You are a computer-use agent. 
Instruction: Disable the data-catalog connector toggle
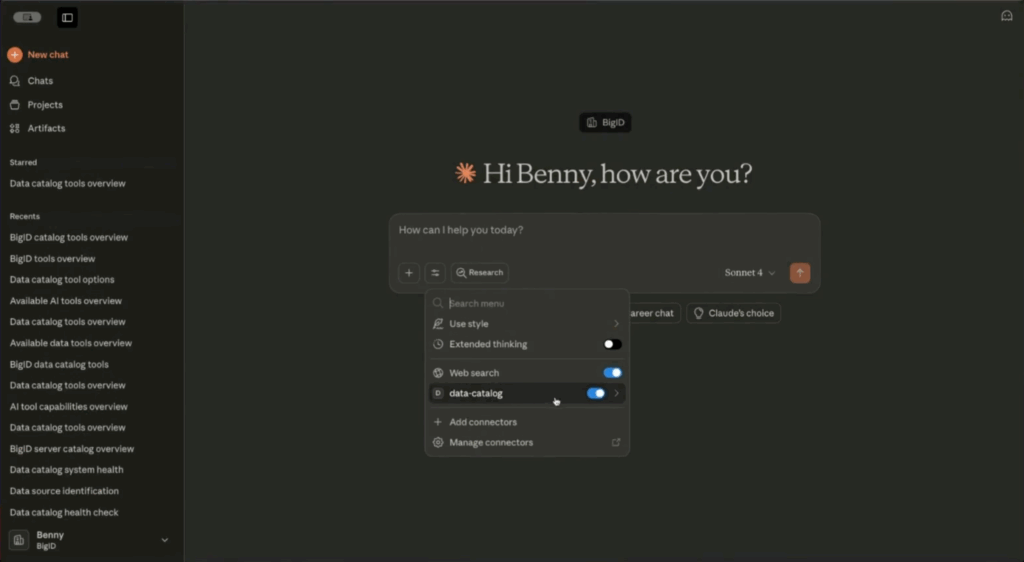click(x=596, y=393)
